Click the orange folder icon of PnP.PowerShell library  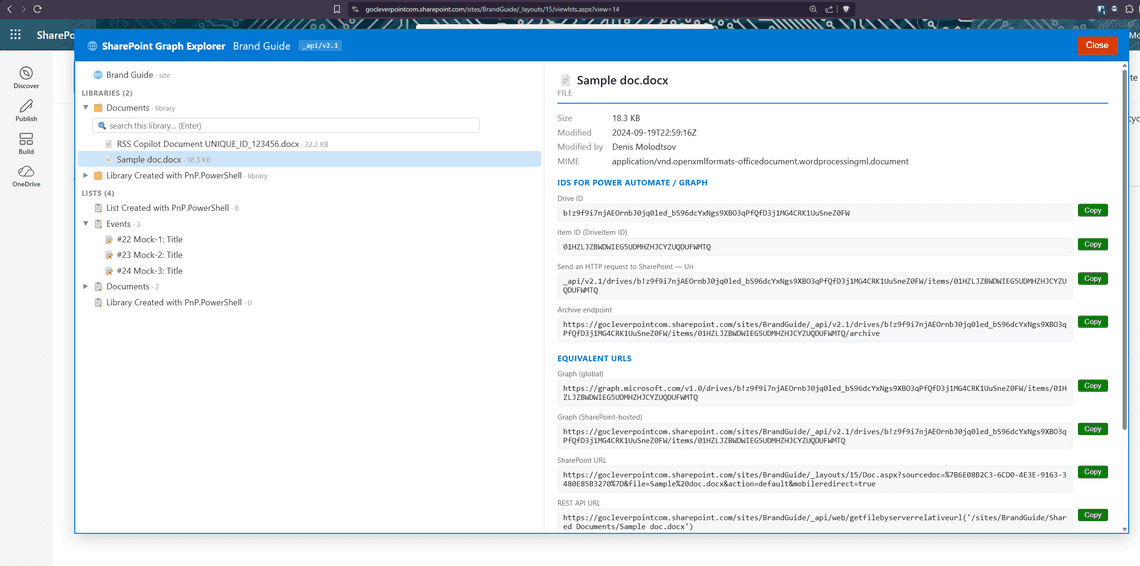(x=98, y=176)
